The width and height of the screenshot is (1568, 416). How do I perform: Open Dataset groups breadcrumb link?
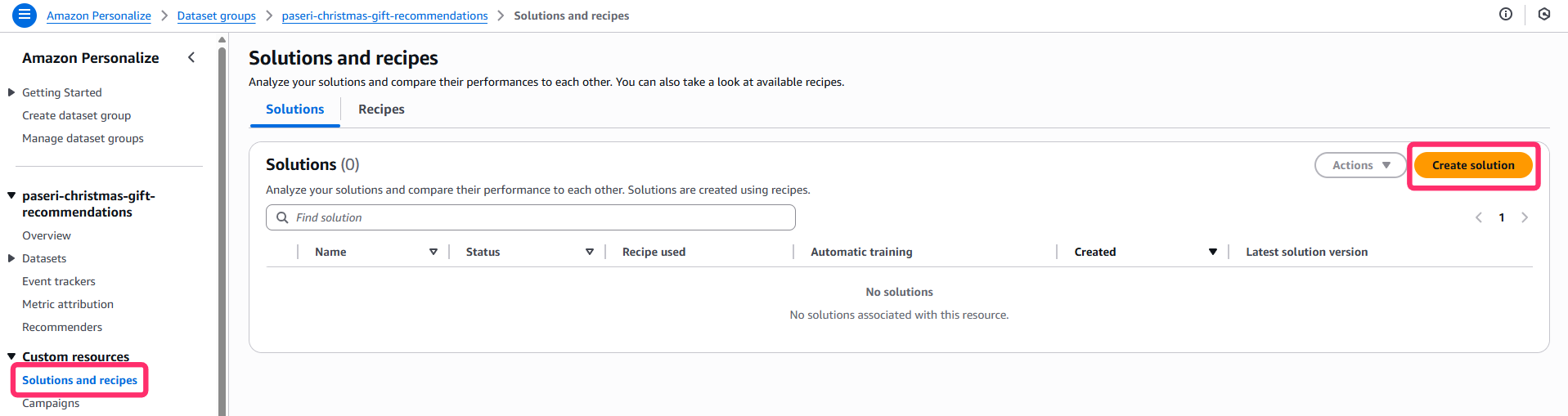[x=216, y=16]
